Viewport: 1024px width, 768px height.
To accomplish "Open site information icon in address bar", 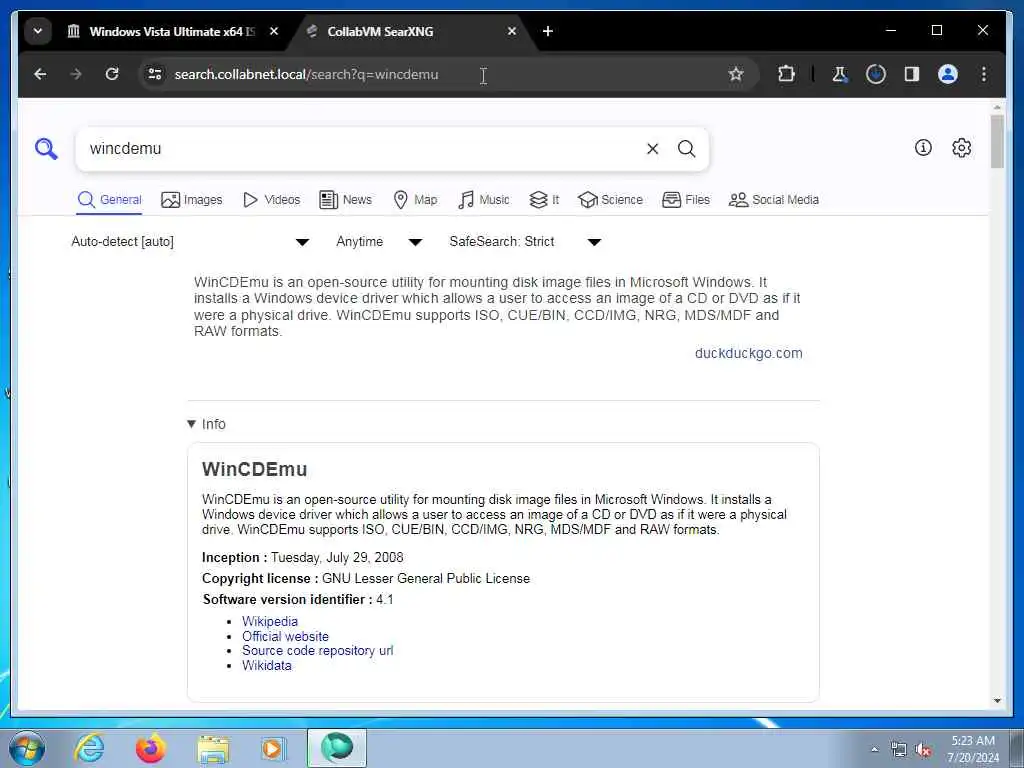I will pyautogui.click(x=155, y=74).
